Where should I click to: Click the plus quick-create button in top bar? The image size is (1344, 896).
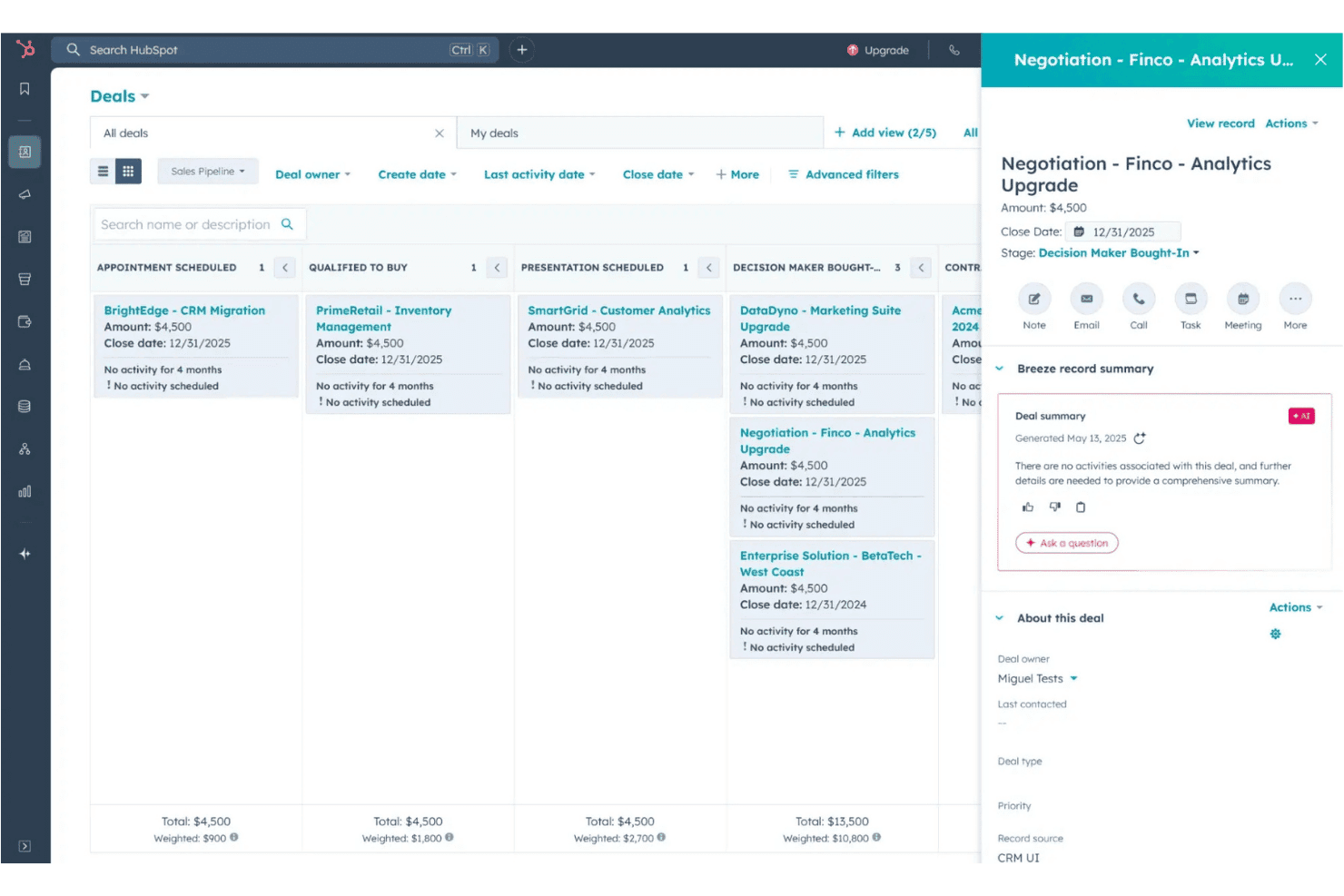521,51
